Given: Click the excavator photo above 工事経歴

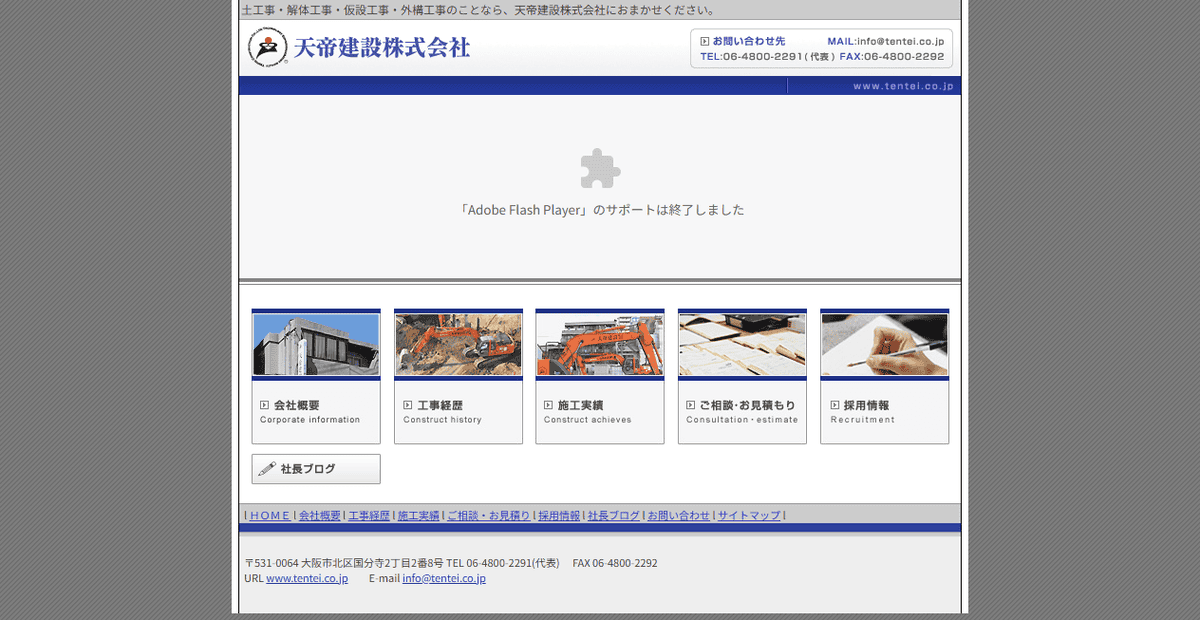Looking at the screenshot, I should click(x=458, y=343).
